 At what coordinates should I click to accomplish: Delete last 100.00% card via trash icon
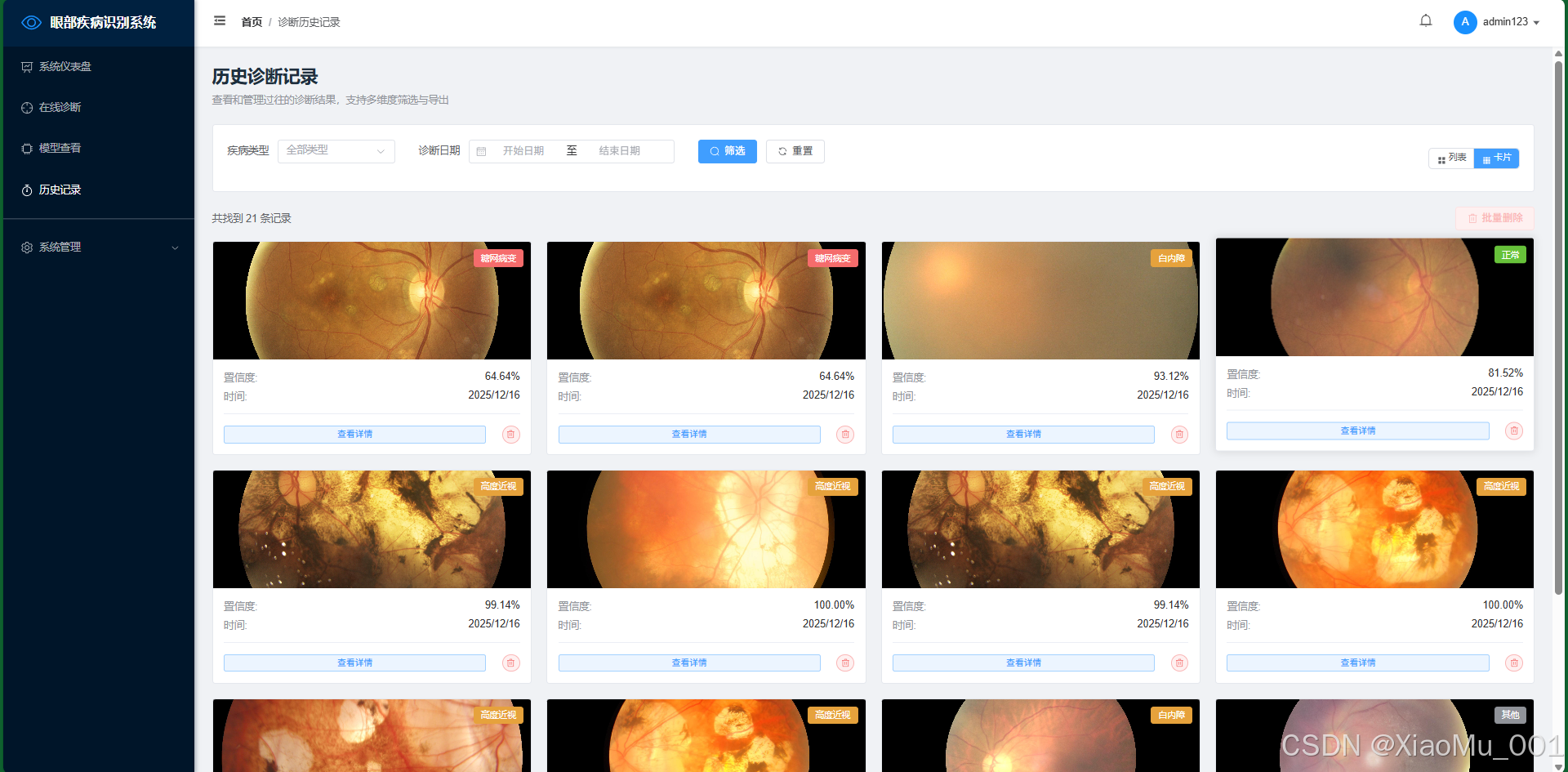[x=1514, y=663]
